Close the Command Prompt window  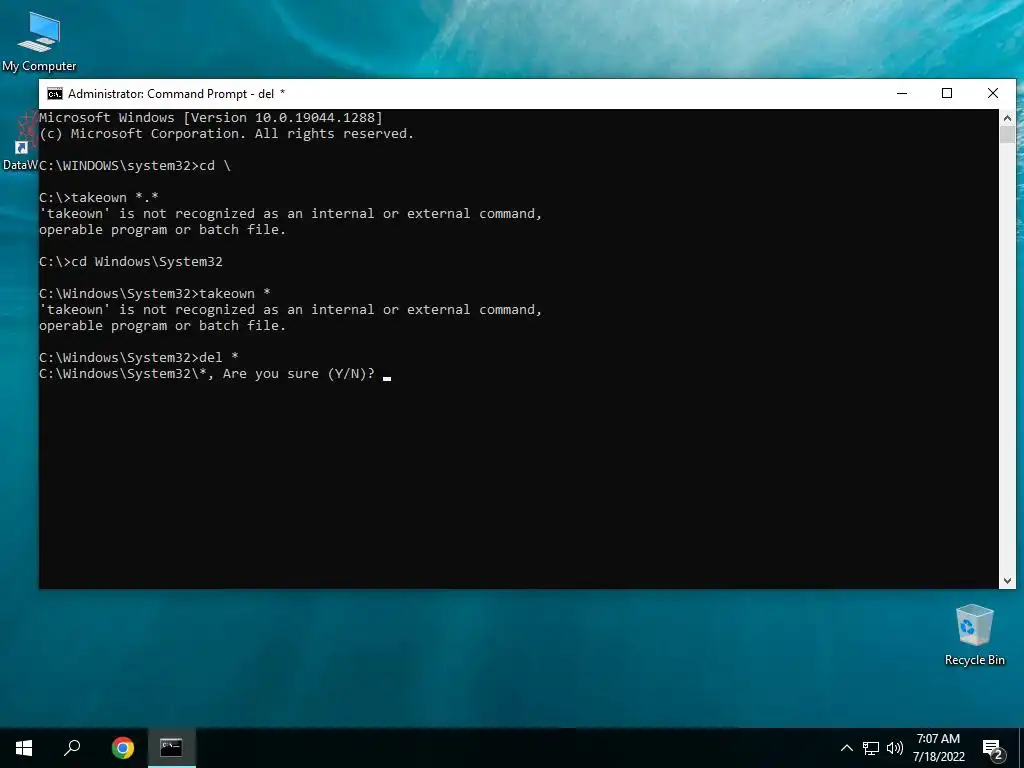click(993, 93)
